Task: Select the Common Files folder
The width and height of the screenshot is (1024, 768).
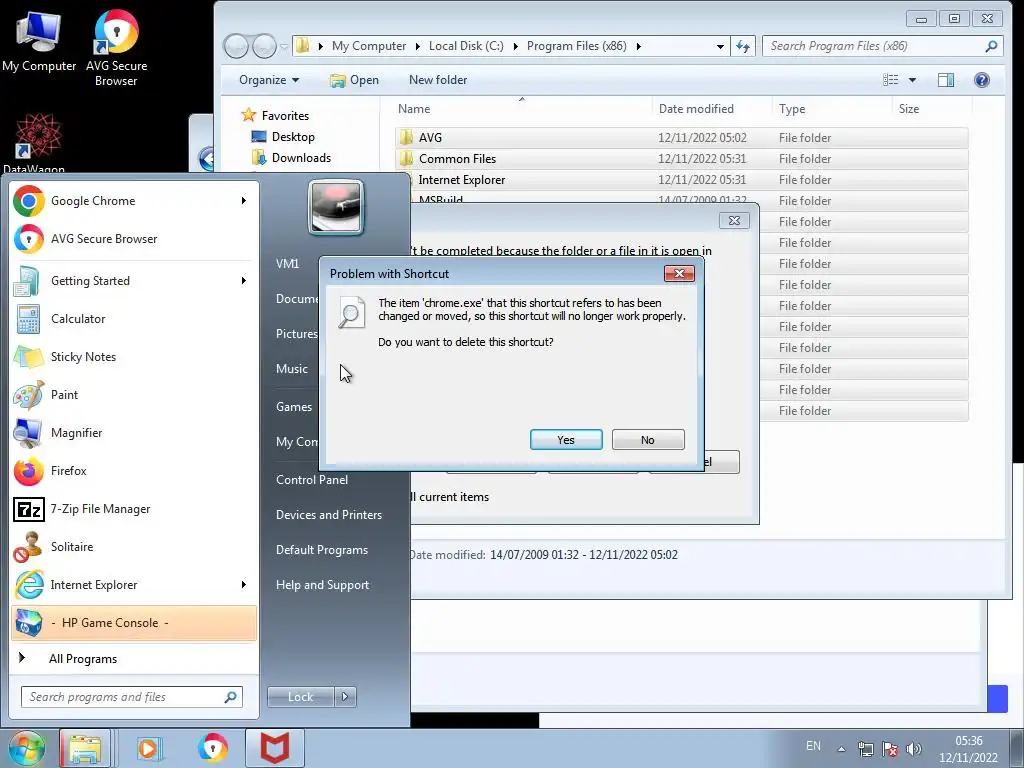Action: pyautogui.click(x=682, y=159)
